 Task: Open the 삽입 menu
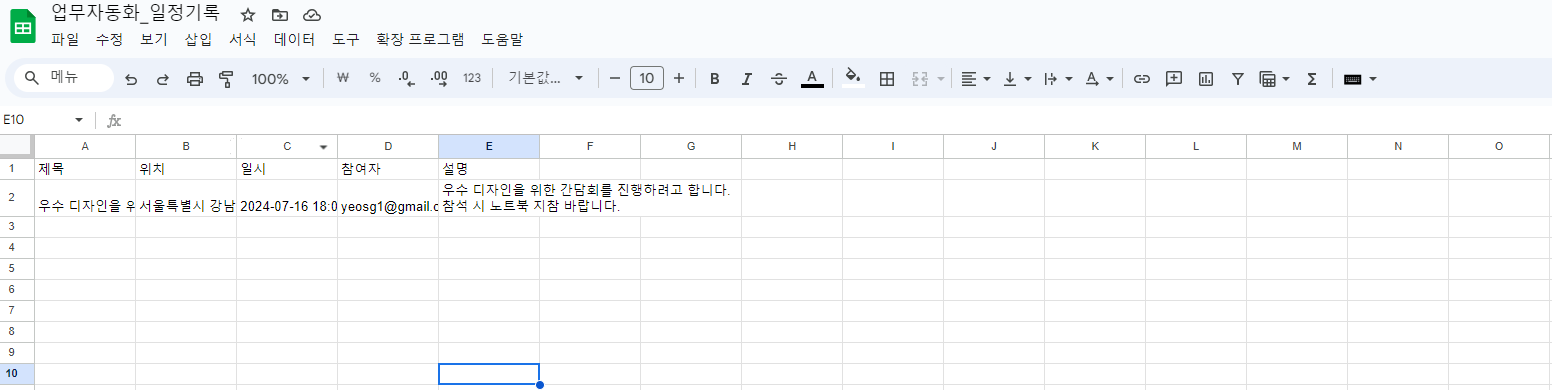point(198,40)
